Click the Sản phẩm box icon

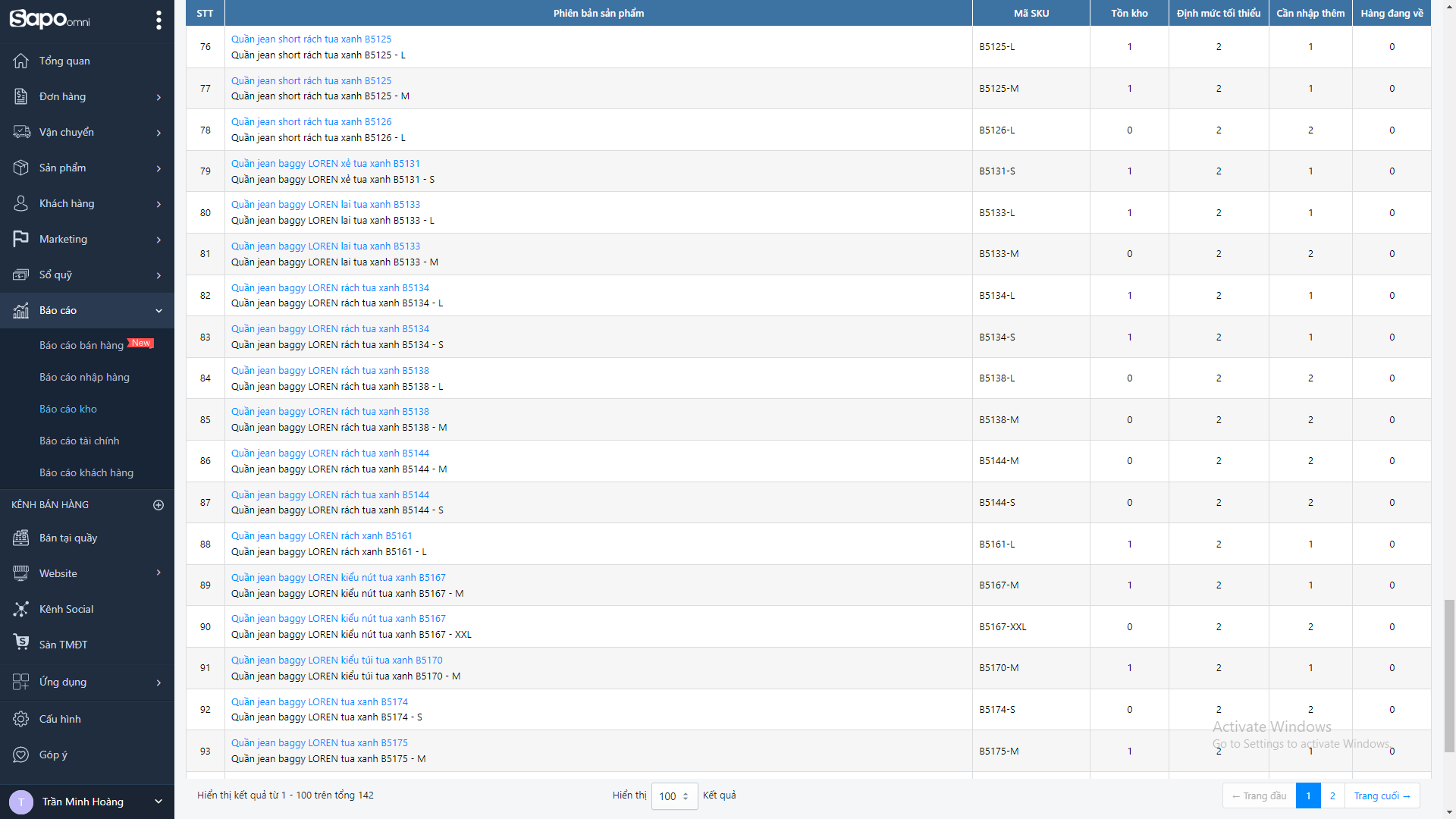[21, 168]
